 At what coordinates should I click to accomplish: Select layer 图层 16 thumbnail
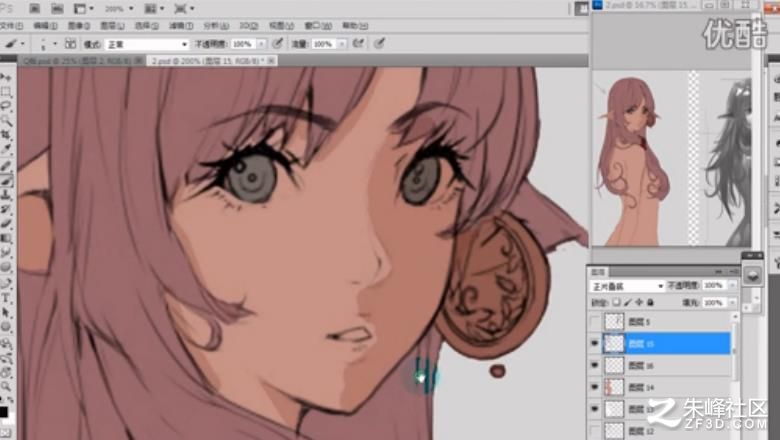(x=614, y=365)
